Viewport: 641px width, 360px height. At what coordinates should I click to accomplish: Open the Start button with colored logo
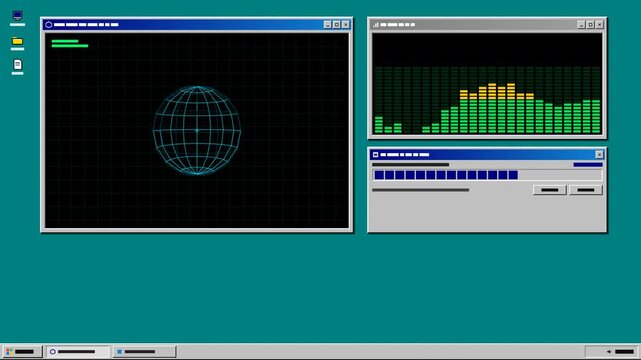click(22, 351)
